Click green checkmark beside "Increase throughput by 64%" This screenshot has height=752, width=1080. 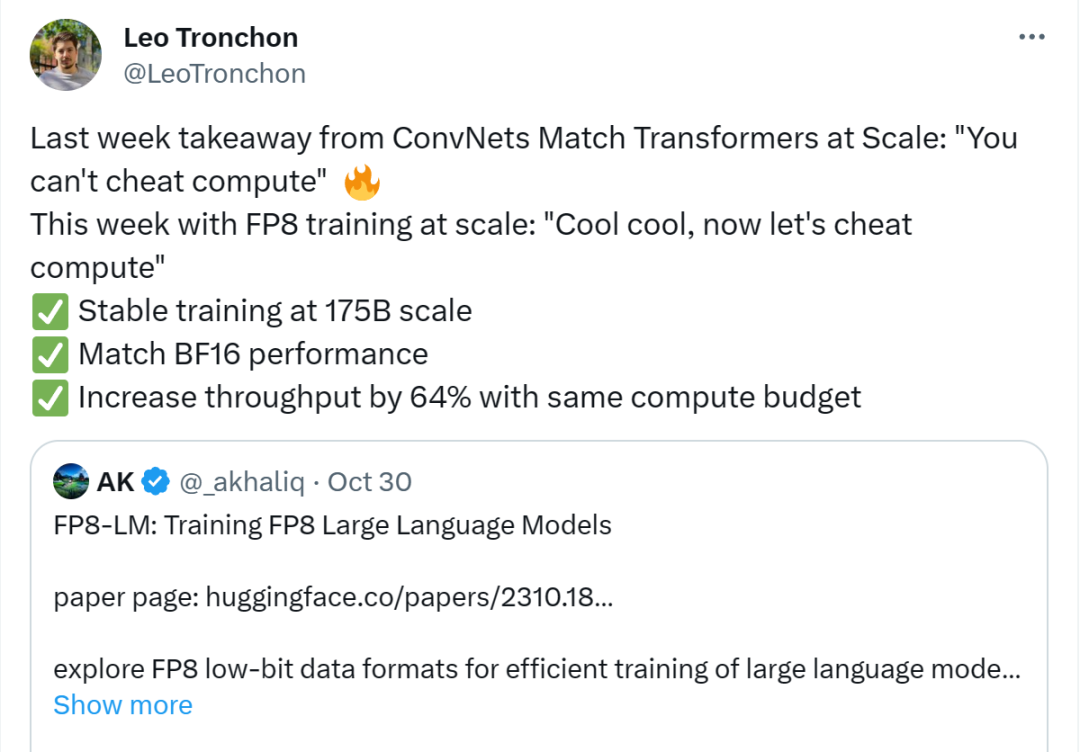pyautogui.click(x=48, y=398)
